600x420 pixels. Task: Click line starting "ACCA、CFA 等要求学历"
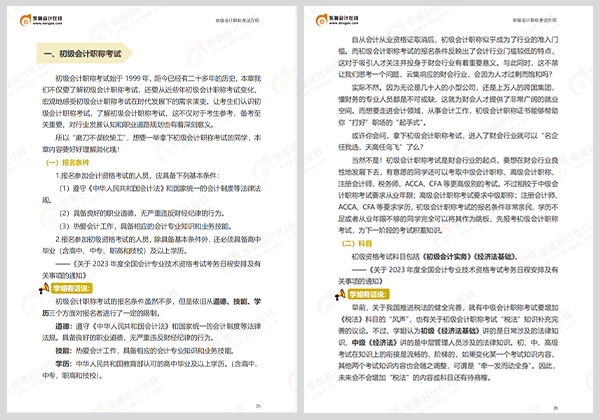(x=448, y=207)
